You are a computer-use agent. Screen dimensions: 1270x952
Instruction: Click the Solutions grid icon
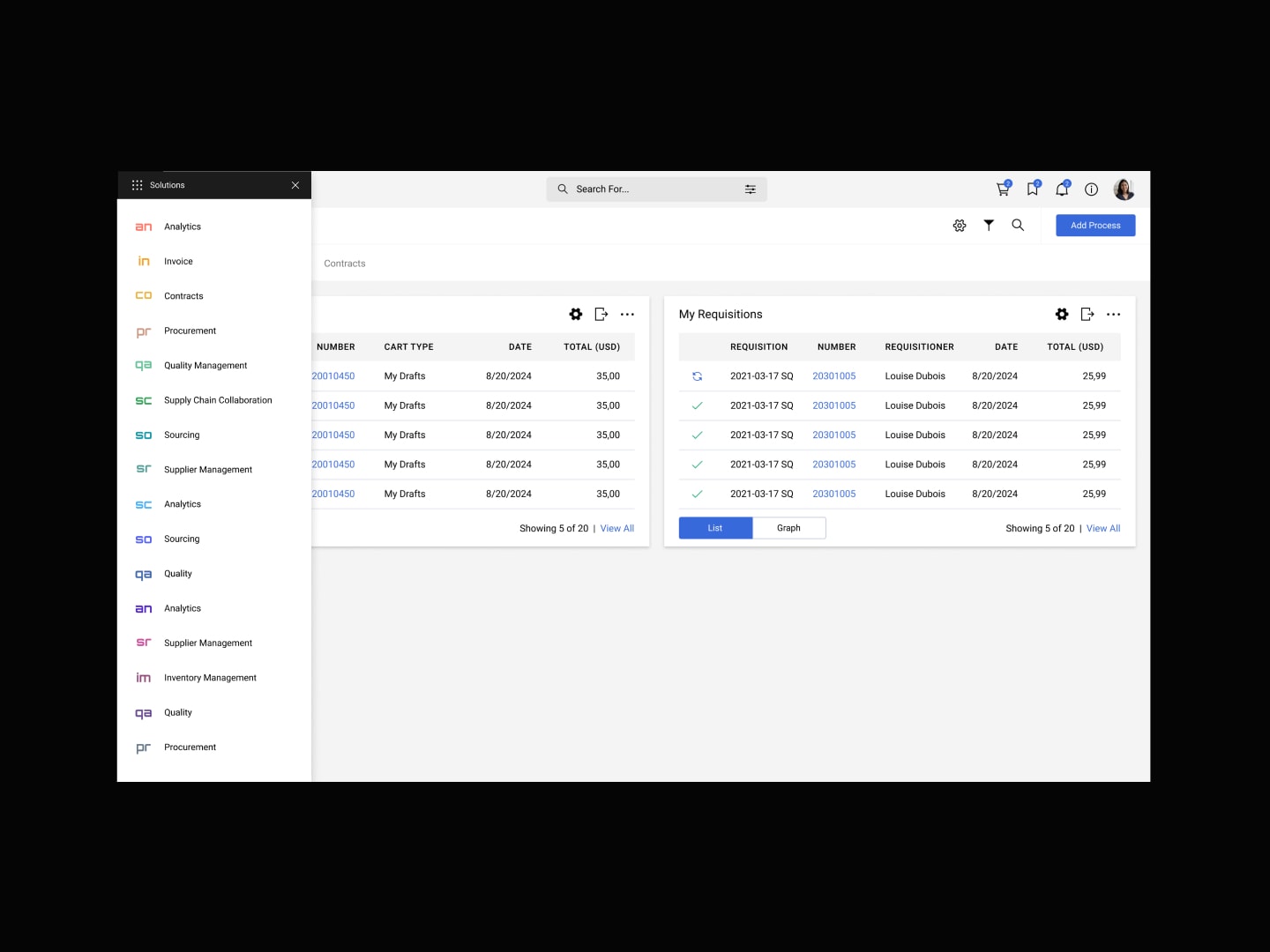pyautogui.click(x=137, y=185)
